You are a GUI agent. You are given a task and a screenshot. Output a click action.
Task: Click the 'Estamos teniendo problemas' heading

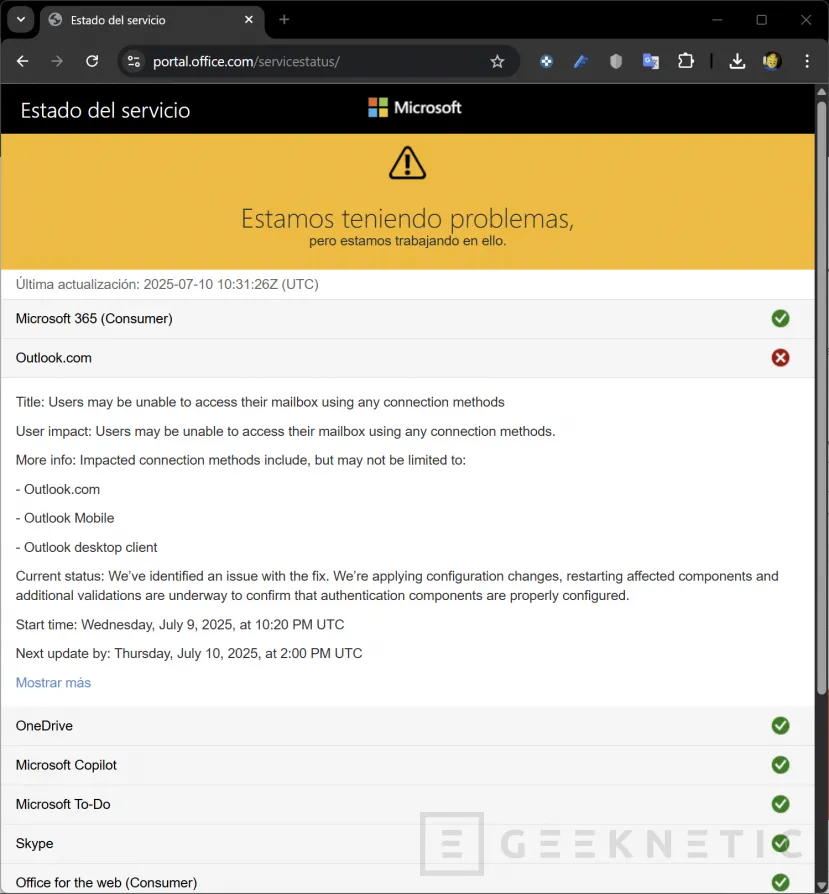coord(407,218)
